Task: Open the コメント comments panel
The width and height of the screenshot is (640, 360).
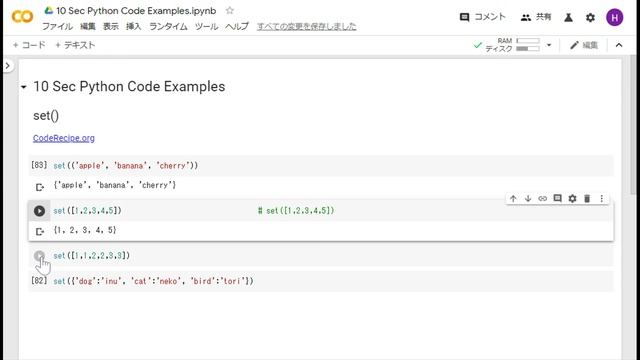Action: tap(482, 17)
